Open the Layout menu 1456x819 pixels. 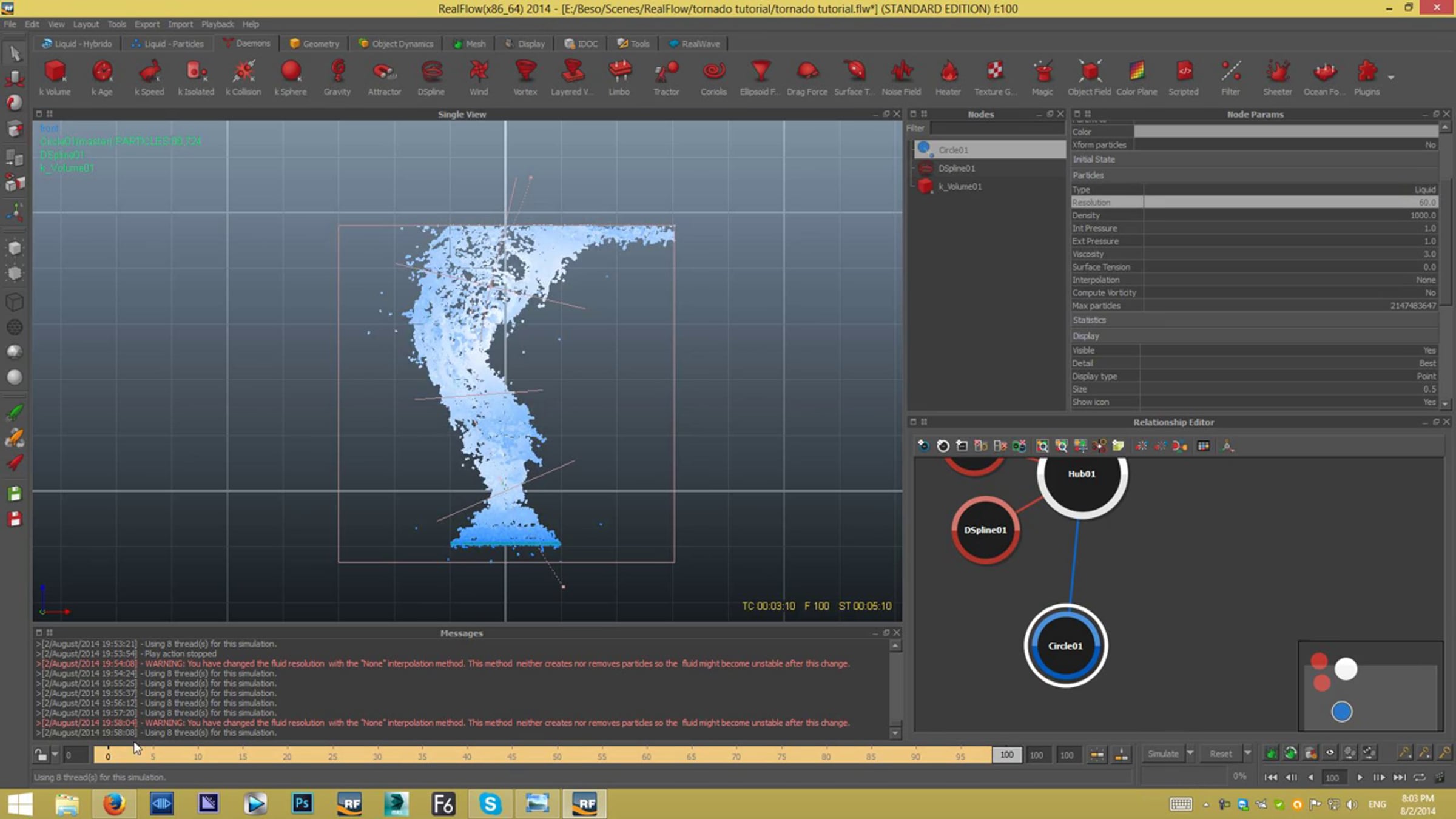(86, 24)
